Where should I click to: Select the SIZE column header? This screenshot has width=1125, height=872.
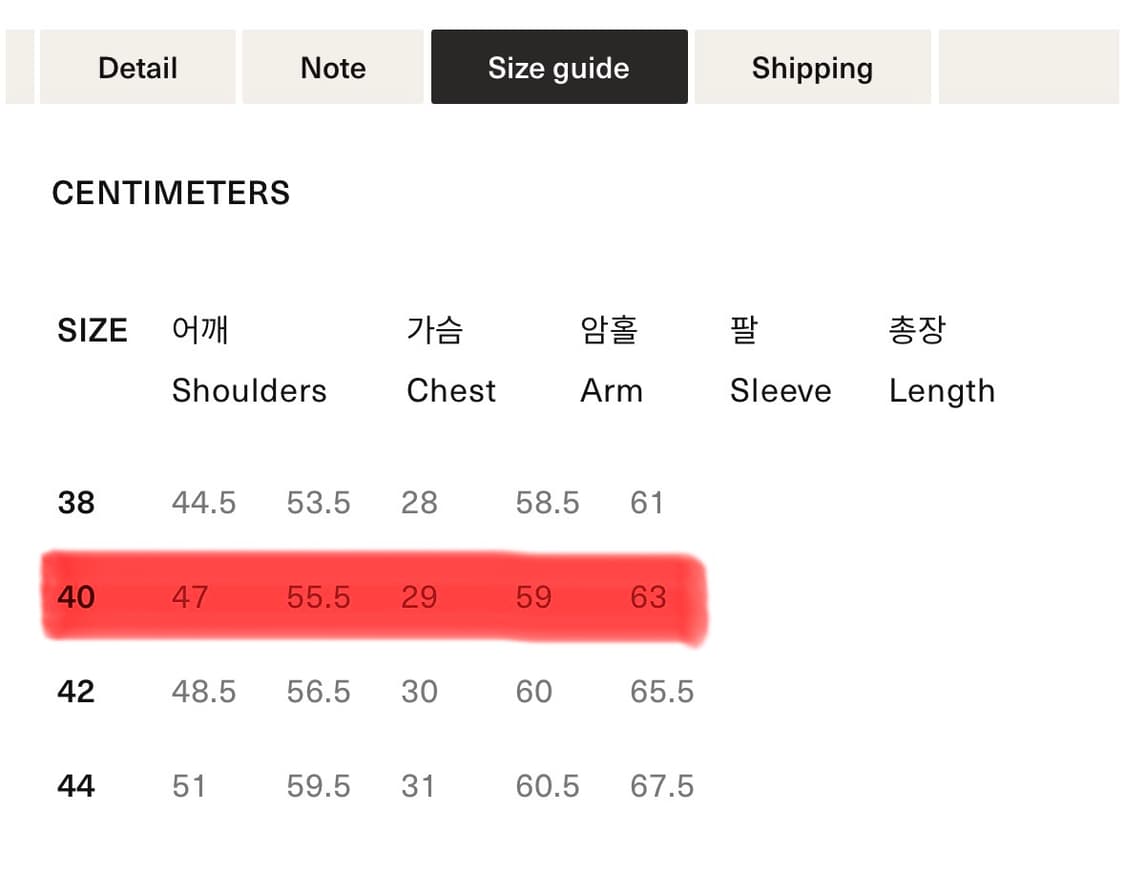click(92, 330)
